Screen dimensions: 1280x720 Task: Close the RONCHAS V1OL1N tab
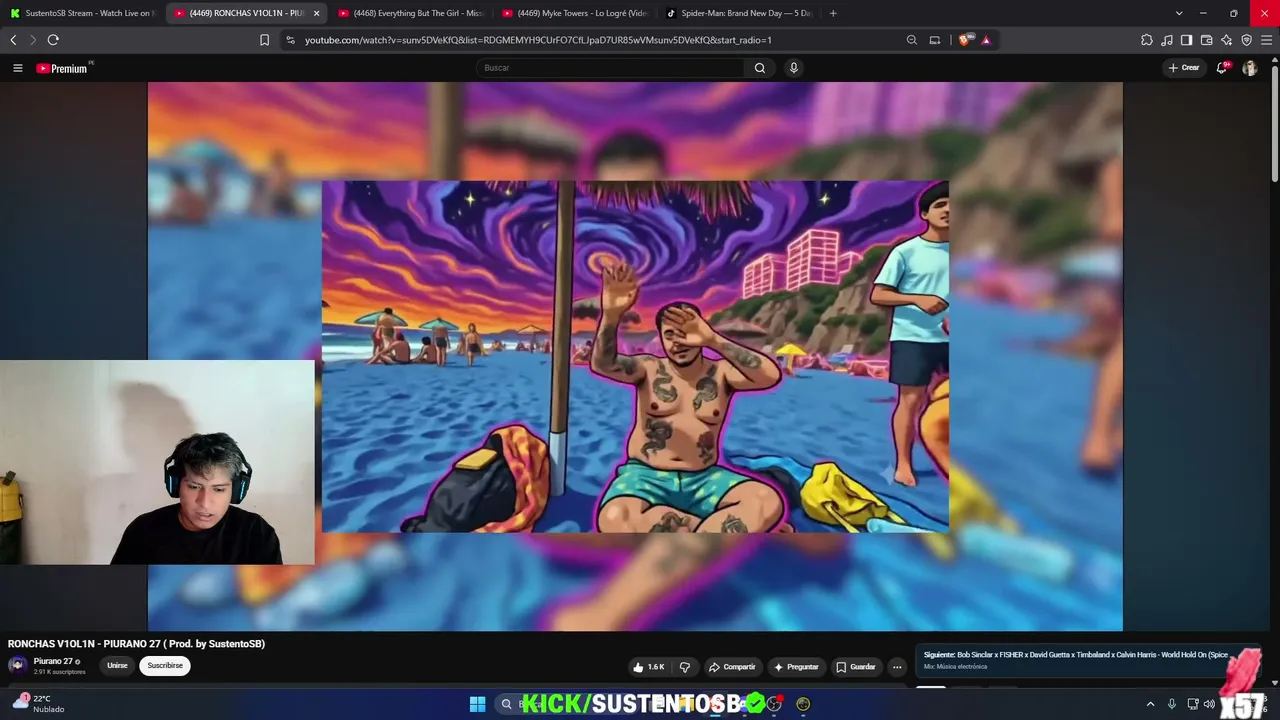tap(316, 13)
